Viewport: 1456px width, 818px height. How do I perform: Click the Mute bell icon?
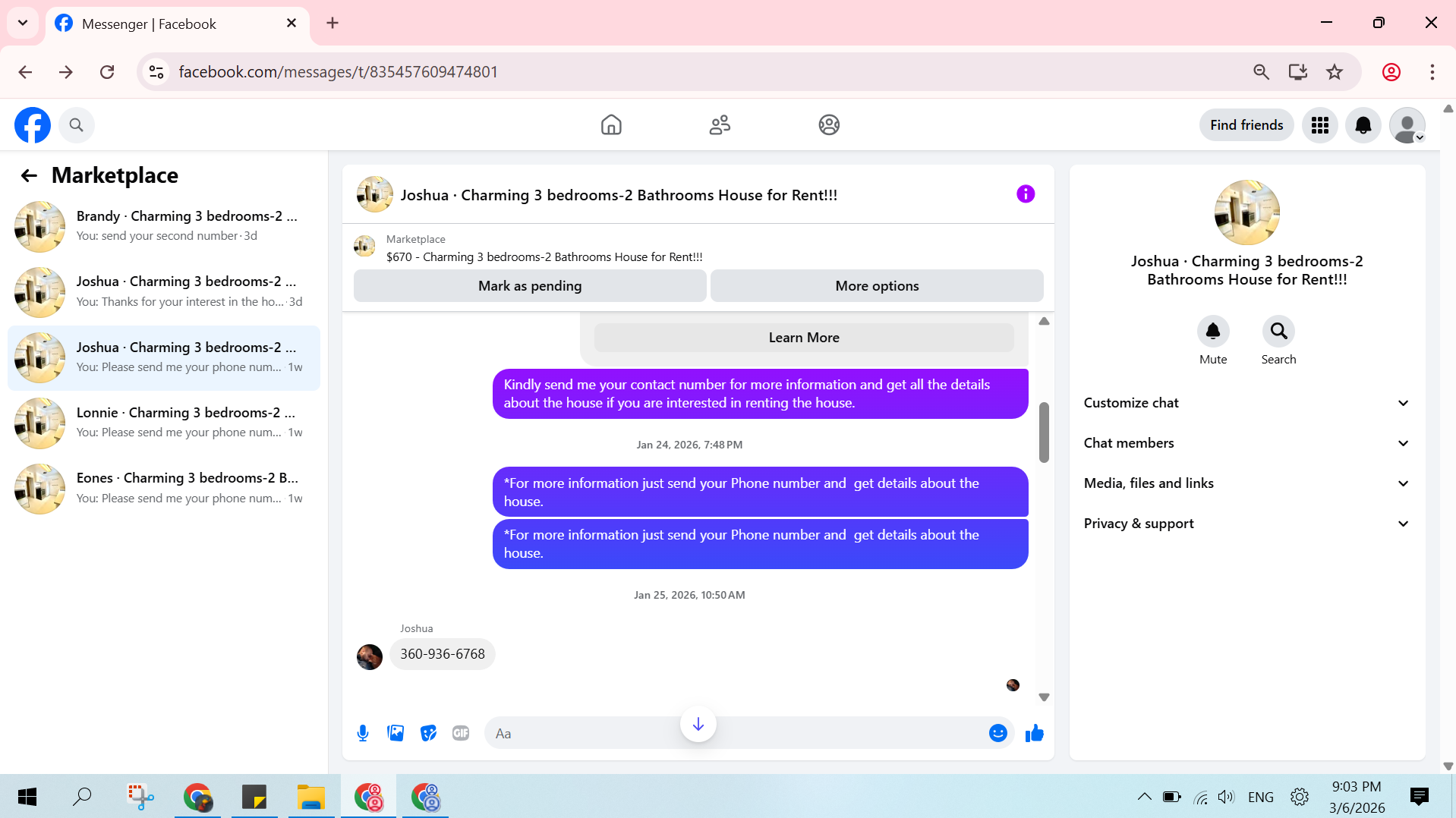(1213, 332)
